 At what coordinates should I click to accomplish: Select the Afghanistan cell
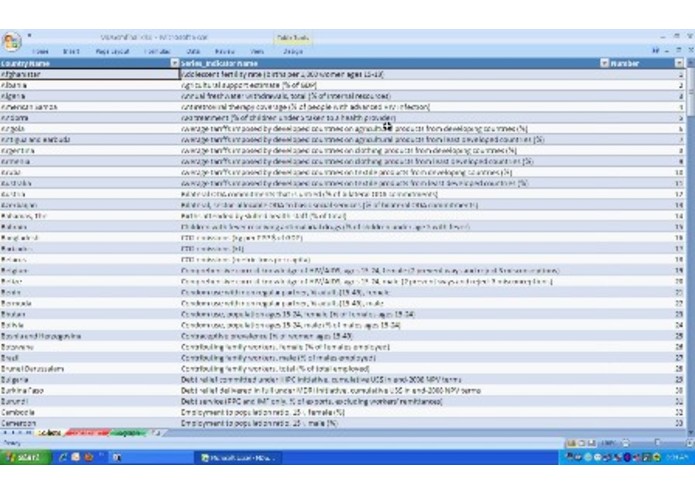click(x=90, y=74)
